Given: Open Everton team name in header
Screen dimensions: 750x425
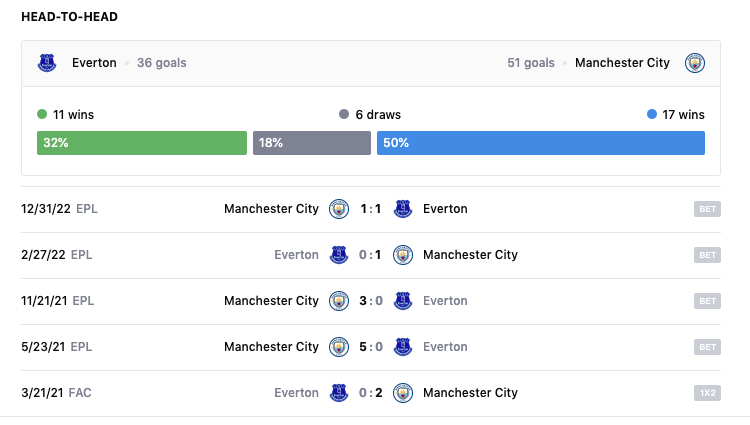Looking at the screenshot, I should click(x=94, y=63).
